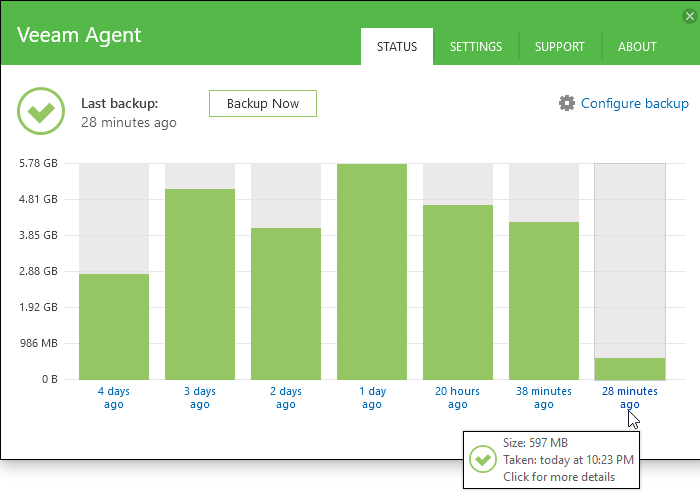Open the 28 minutes ago backup link
Viewport: 700px width, 500px height.
click(630, 398)
